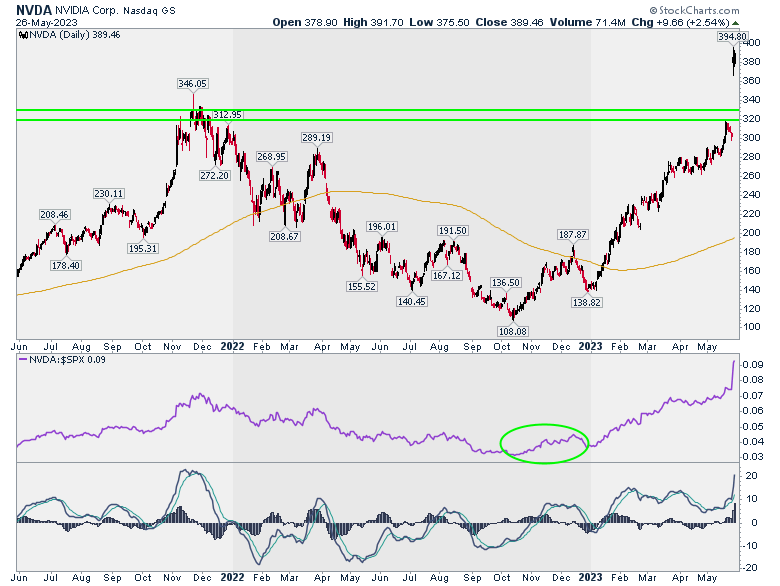Click the 108.08 bottom price label
Screen dimensions: 780x586
tap(513, 331)
